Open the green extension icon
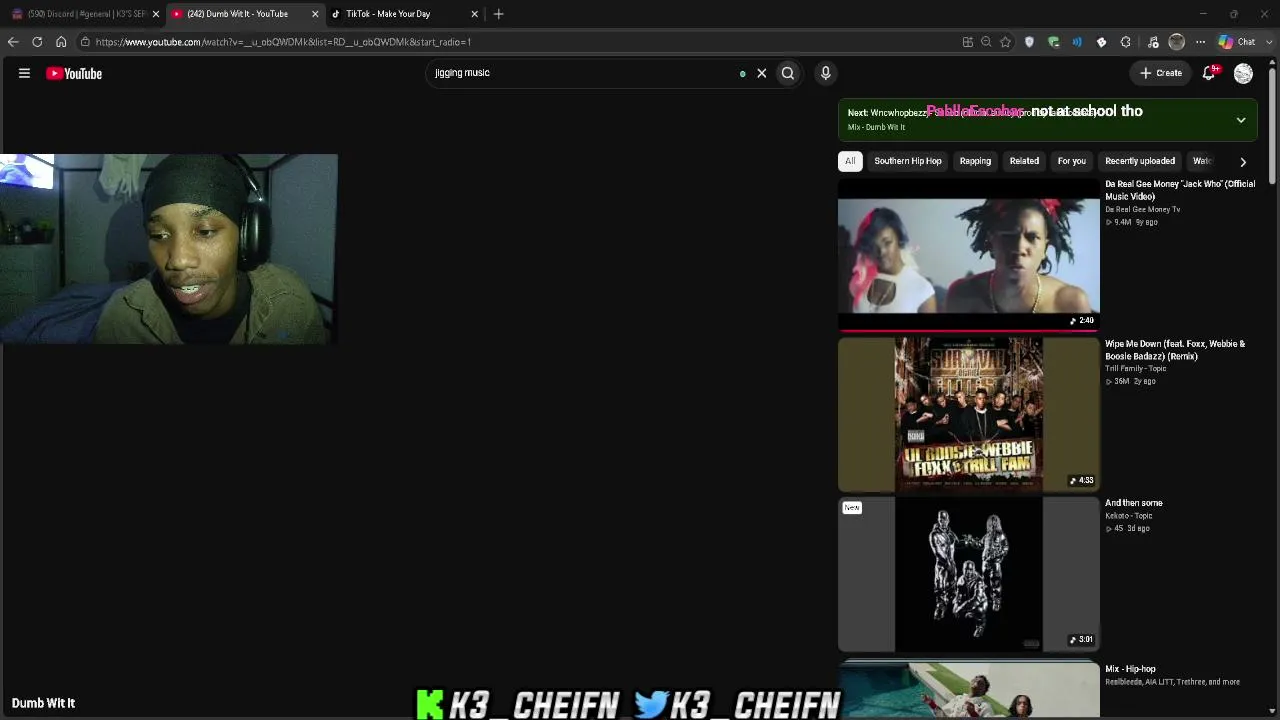1280x720 pixels. [x=1053, y=42]
